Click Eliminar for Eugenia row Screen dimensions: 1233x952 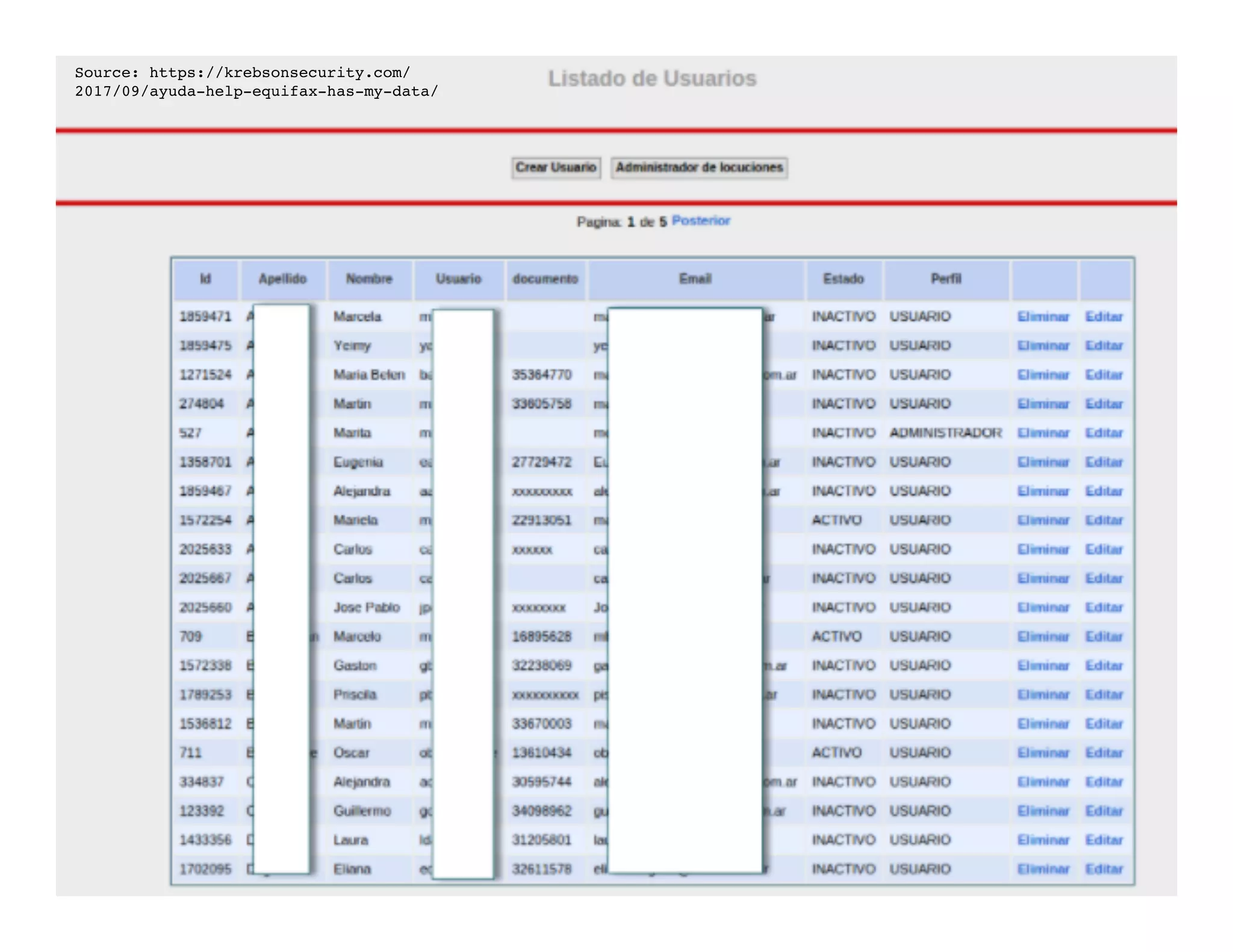pos(1043,462)
